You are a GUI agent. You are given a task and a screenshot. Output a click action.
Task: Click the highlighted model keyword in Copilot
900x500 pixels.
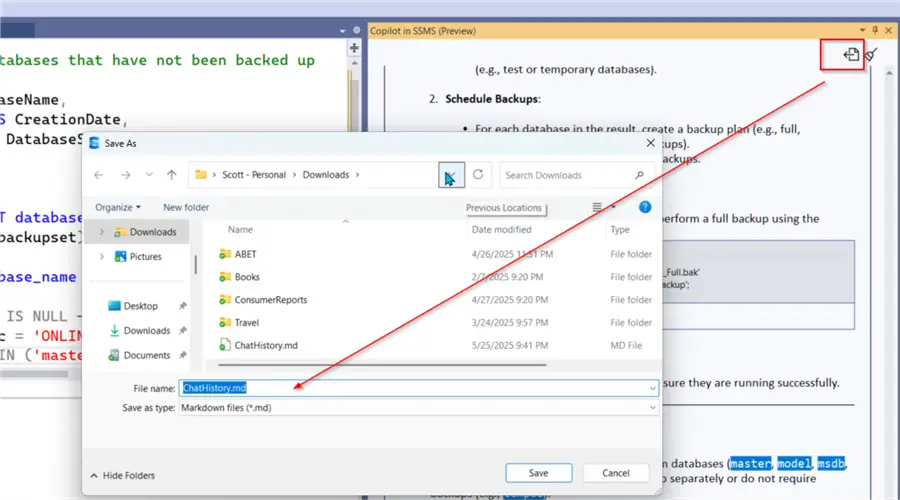(x=794, y=463)
